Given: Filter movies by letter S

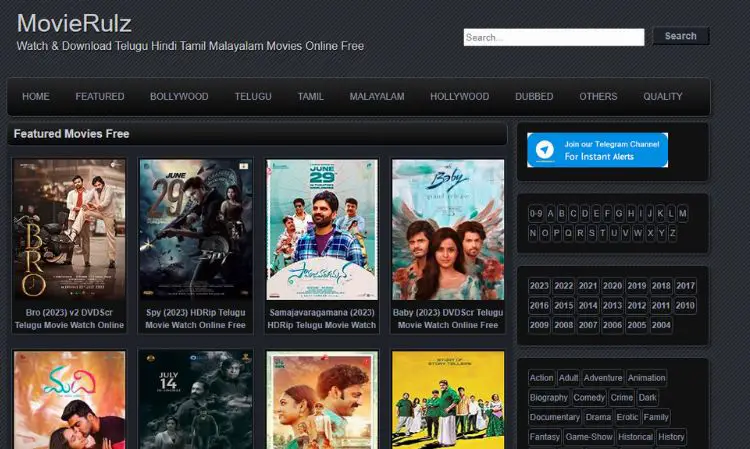Looking at the screenshot, I should point(592,233).
